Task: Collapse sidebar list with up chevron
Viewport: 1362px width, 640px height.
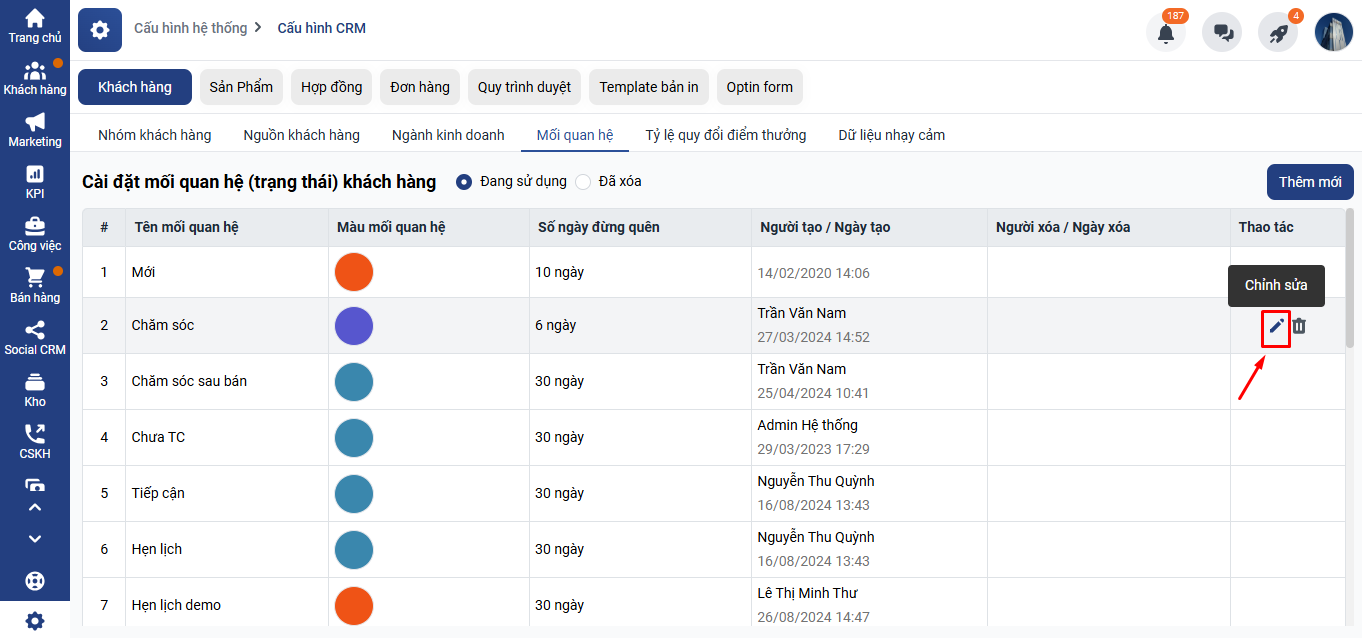Action: 35,508
